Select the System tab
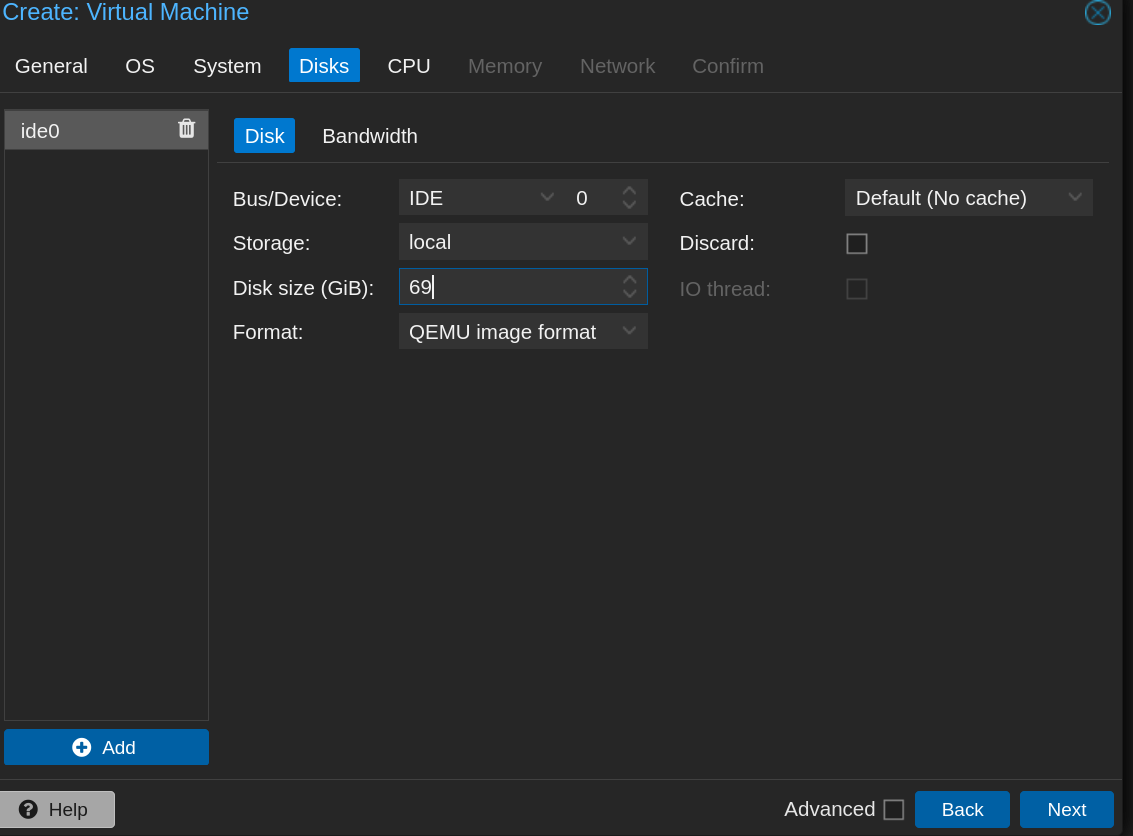The width and height of the screenshot is (1133, 836). pyautogui.click(x=227, y=66)
